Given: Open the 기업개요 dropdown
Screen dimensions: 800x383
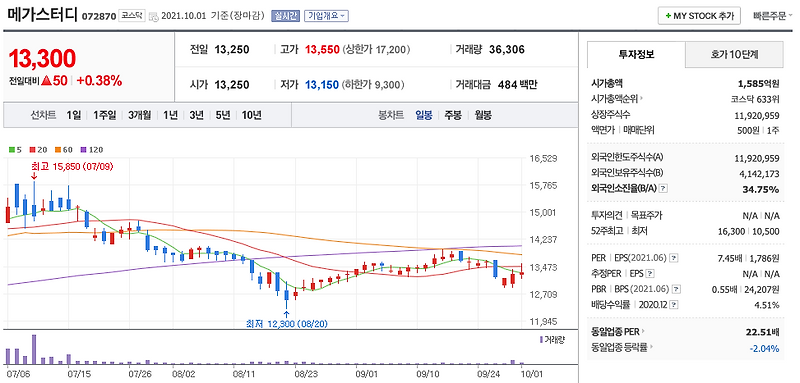Looking at the screenshot, I should coord(327,16).
